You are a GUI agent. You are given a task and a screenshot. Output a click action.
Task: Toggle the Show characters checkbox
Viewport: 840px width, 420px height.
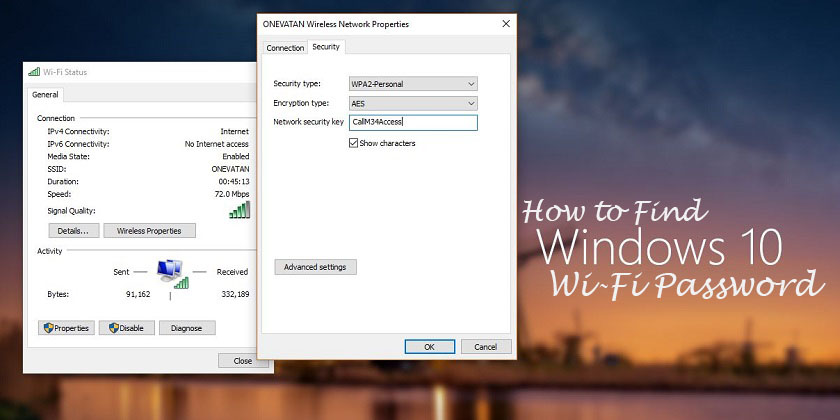pos(354,143)
